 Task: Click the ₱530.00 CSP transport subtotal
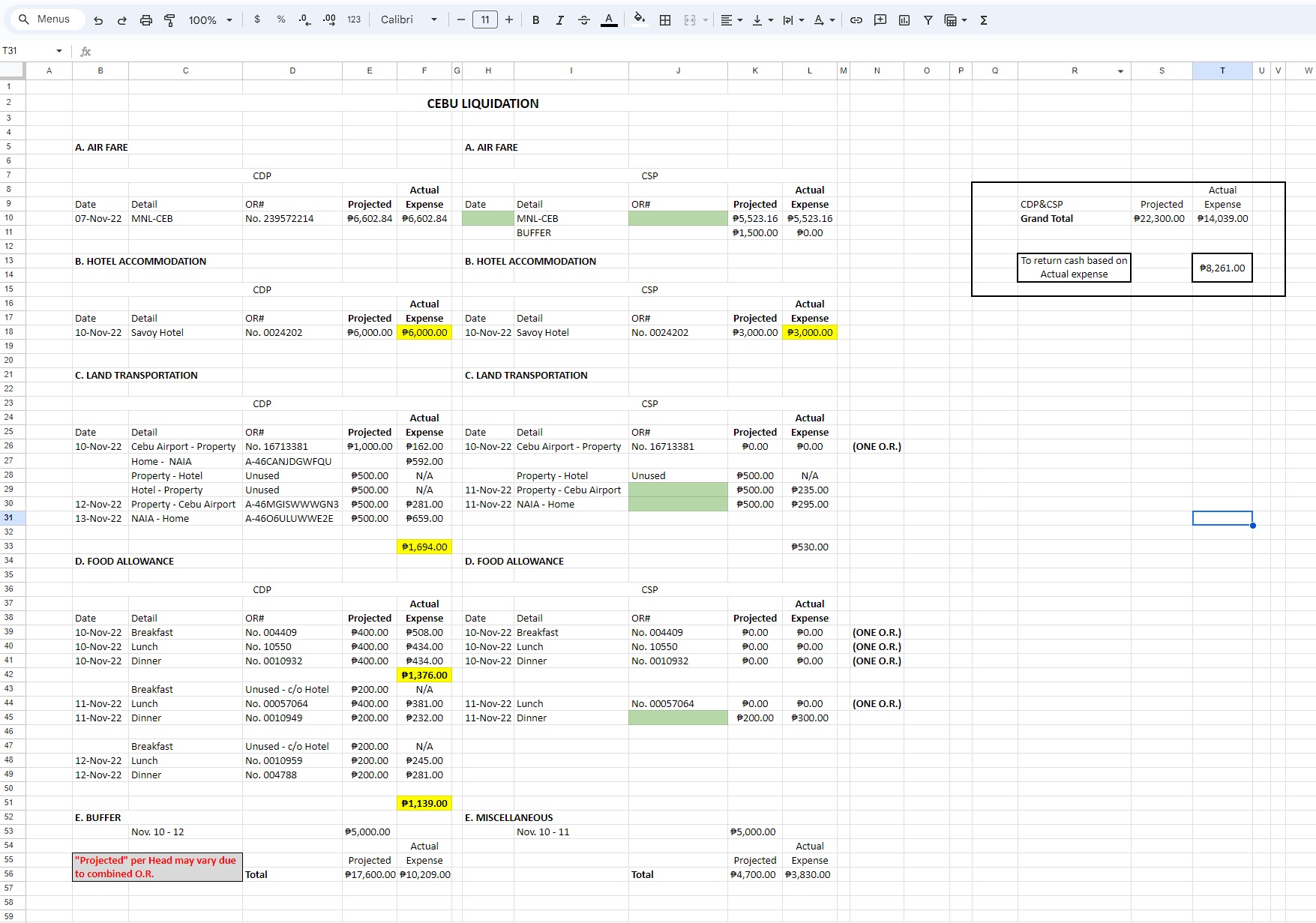810,547
